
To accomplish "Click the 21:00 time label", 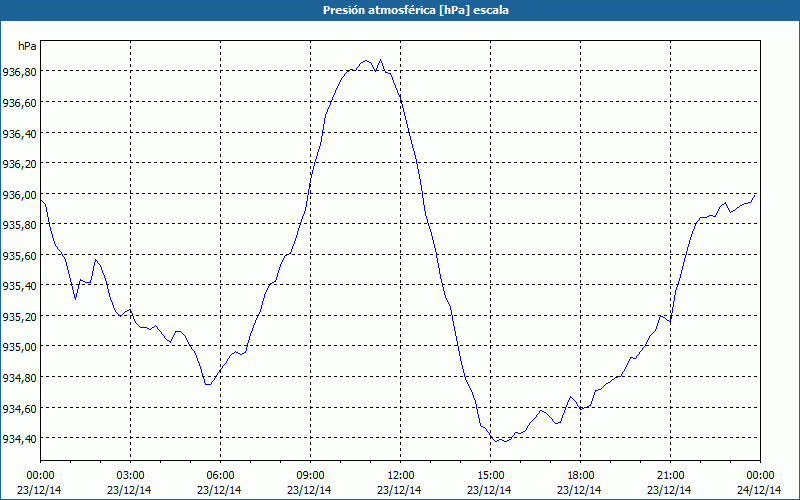I will [670, 476].
